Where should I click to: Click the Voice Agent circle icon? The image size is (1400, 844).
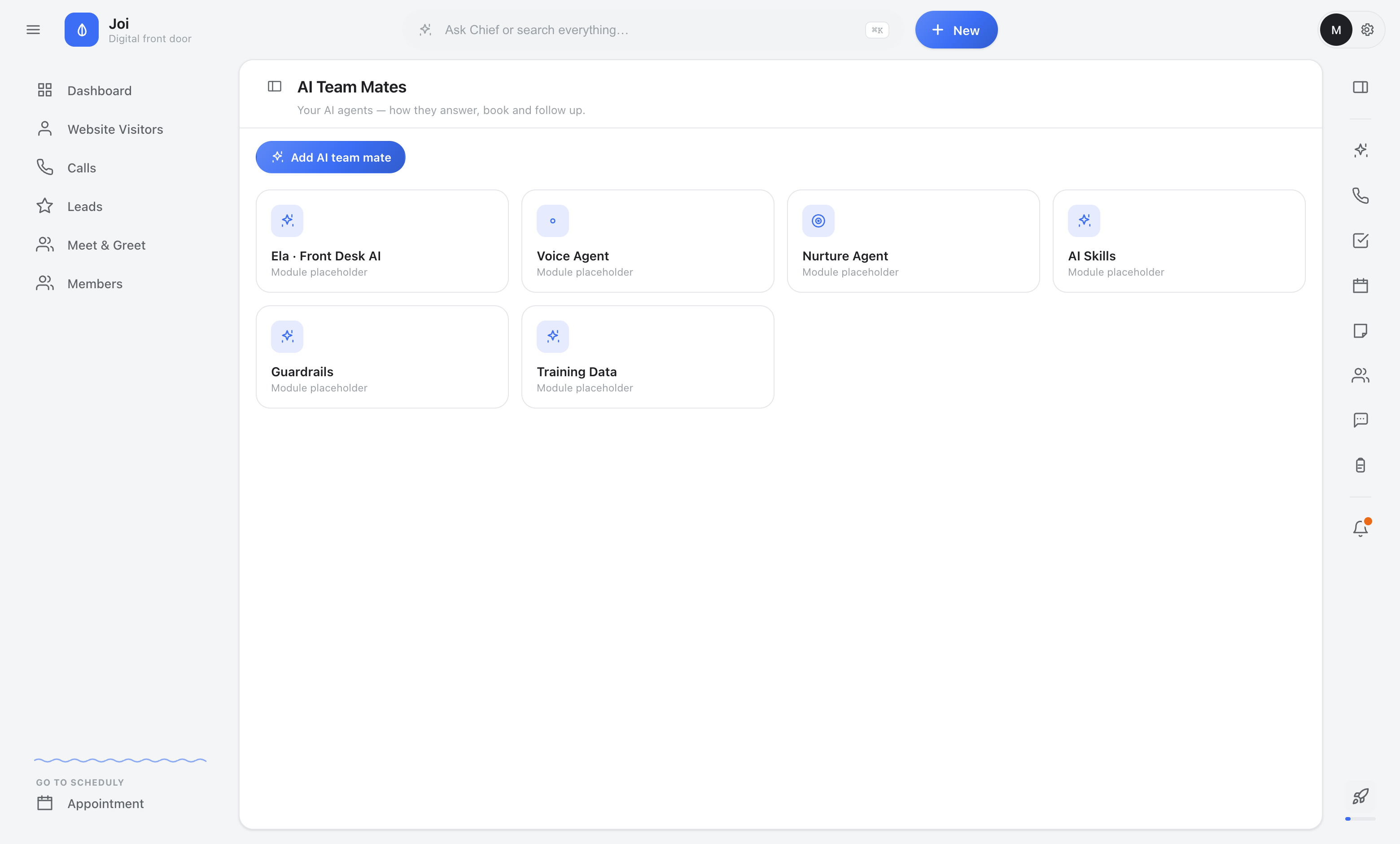pos(553,220)
